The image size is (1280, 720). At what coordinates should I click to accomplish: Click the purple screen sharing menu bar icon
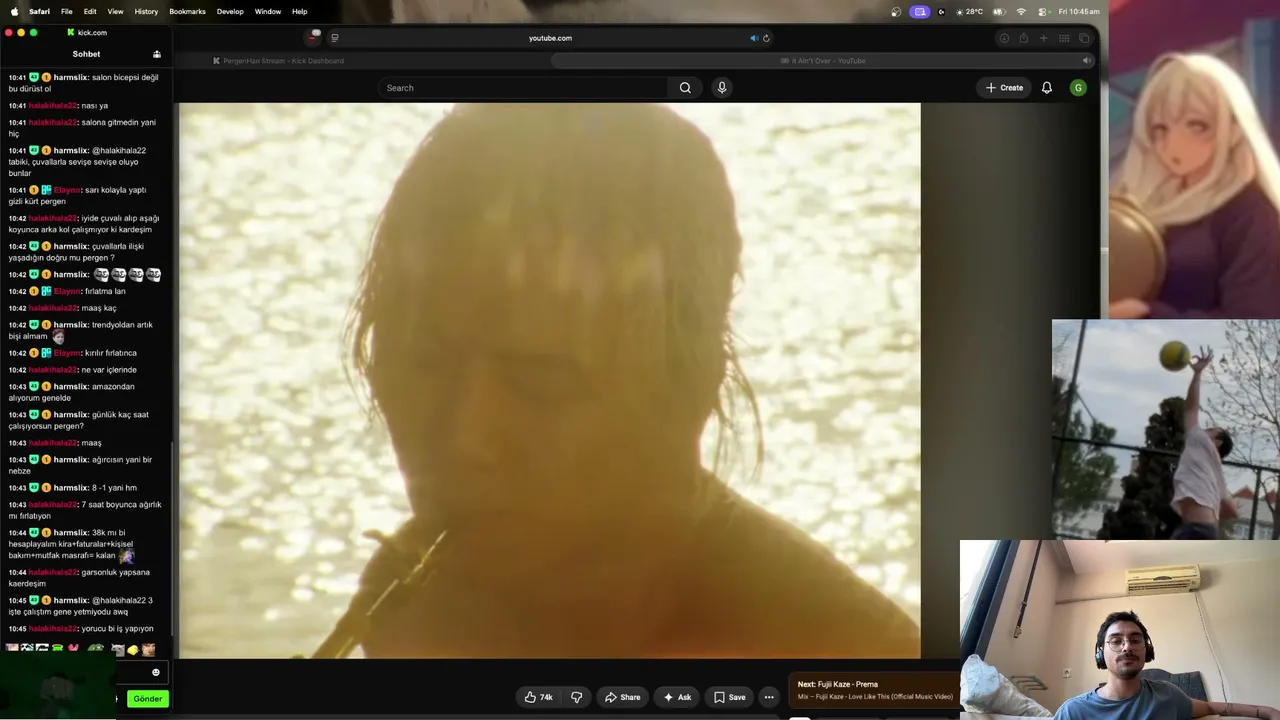(920, 11)
